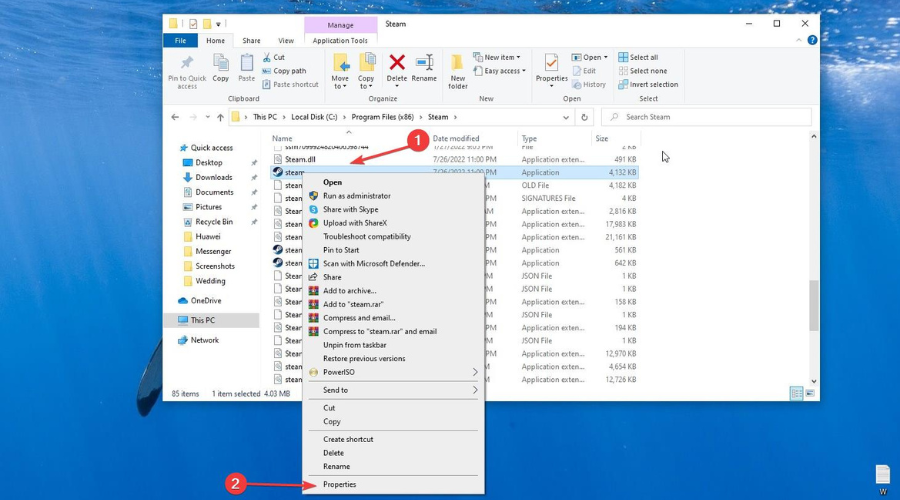The width and height of the screenshot is (900, 500).
Task: Choose Add to "steam.rar"
Action: pyautogui.click(x=353, y=304)
